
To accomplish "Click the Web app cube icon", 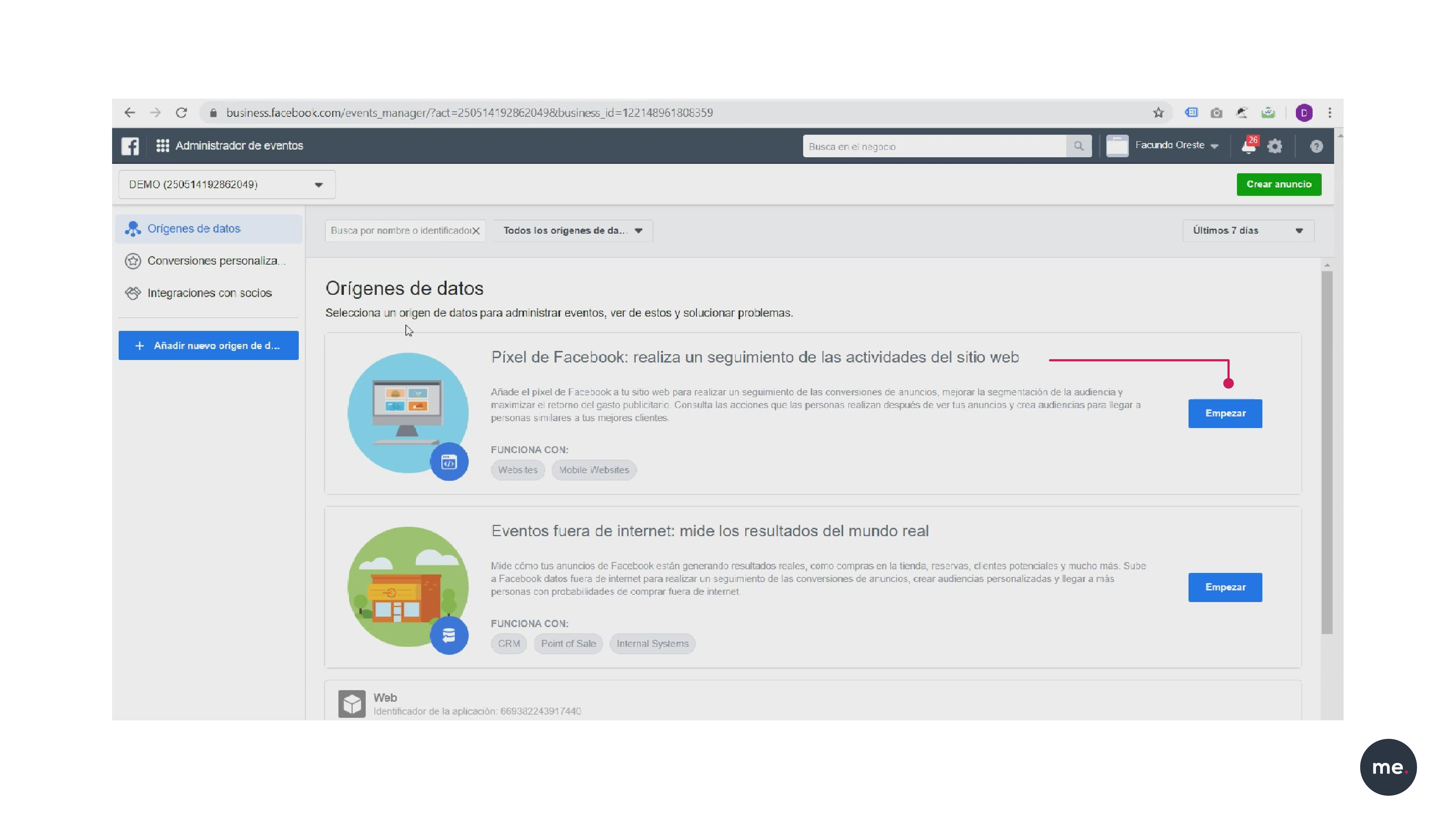I will pyautogui.click(x=352, y=704).
